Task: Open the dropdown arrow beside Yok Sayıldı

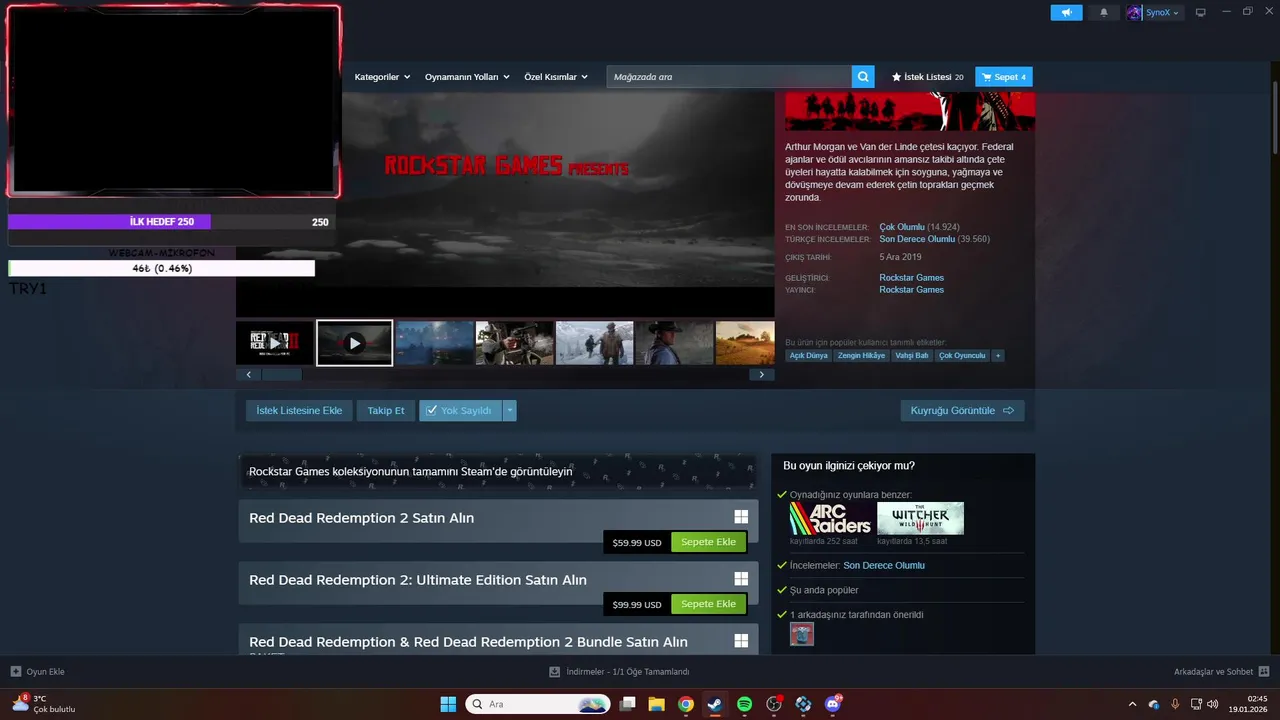Action: click(x=510, y=410)
